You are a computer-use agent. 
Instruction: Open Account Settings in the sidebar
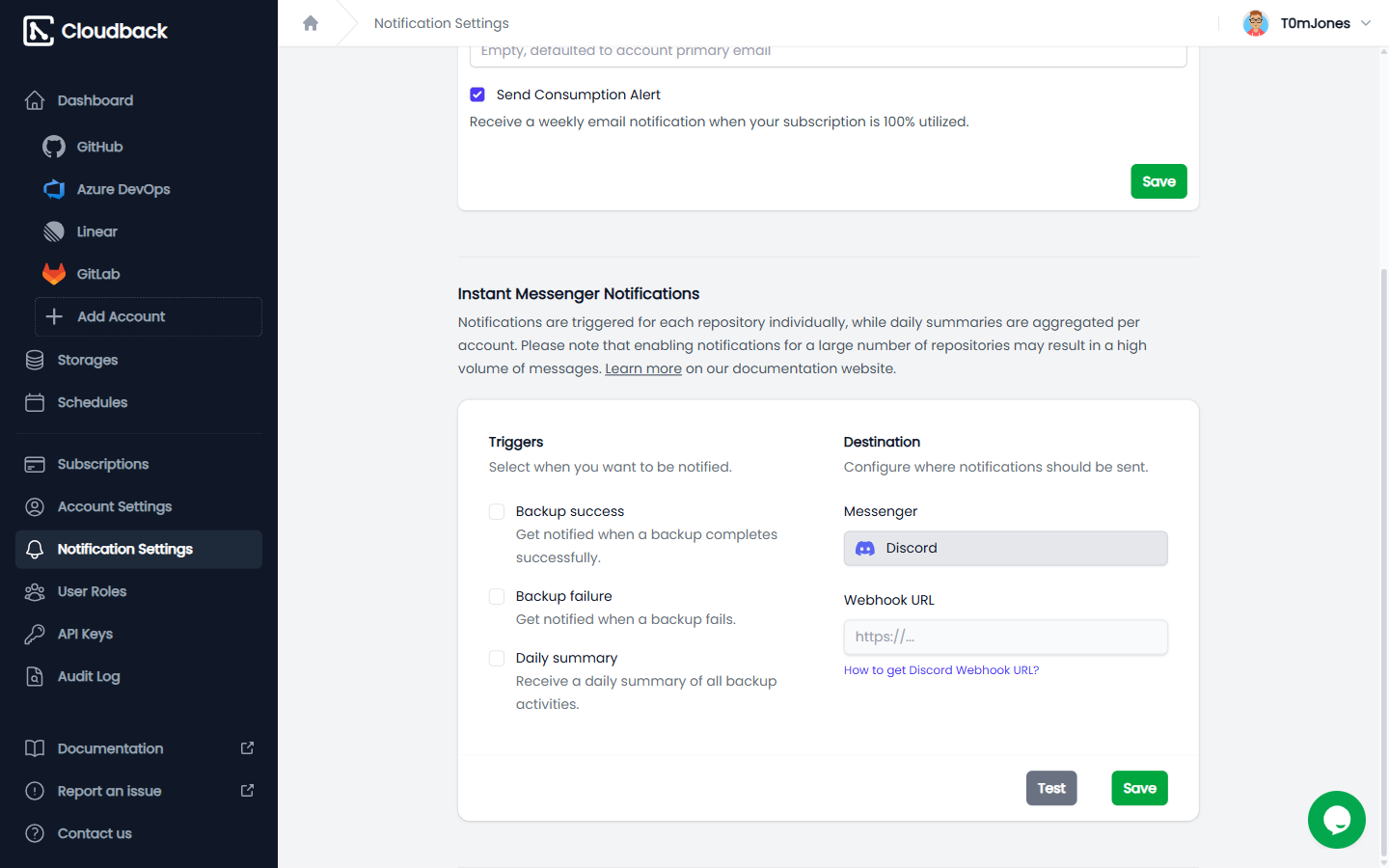[139, 506]
